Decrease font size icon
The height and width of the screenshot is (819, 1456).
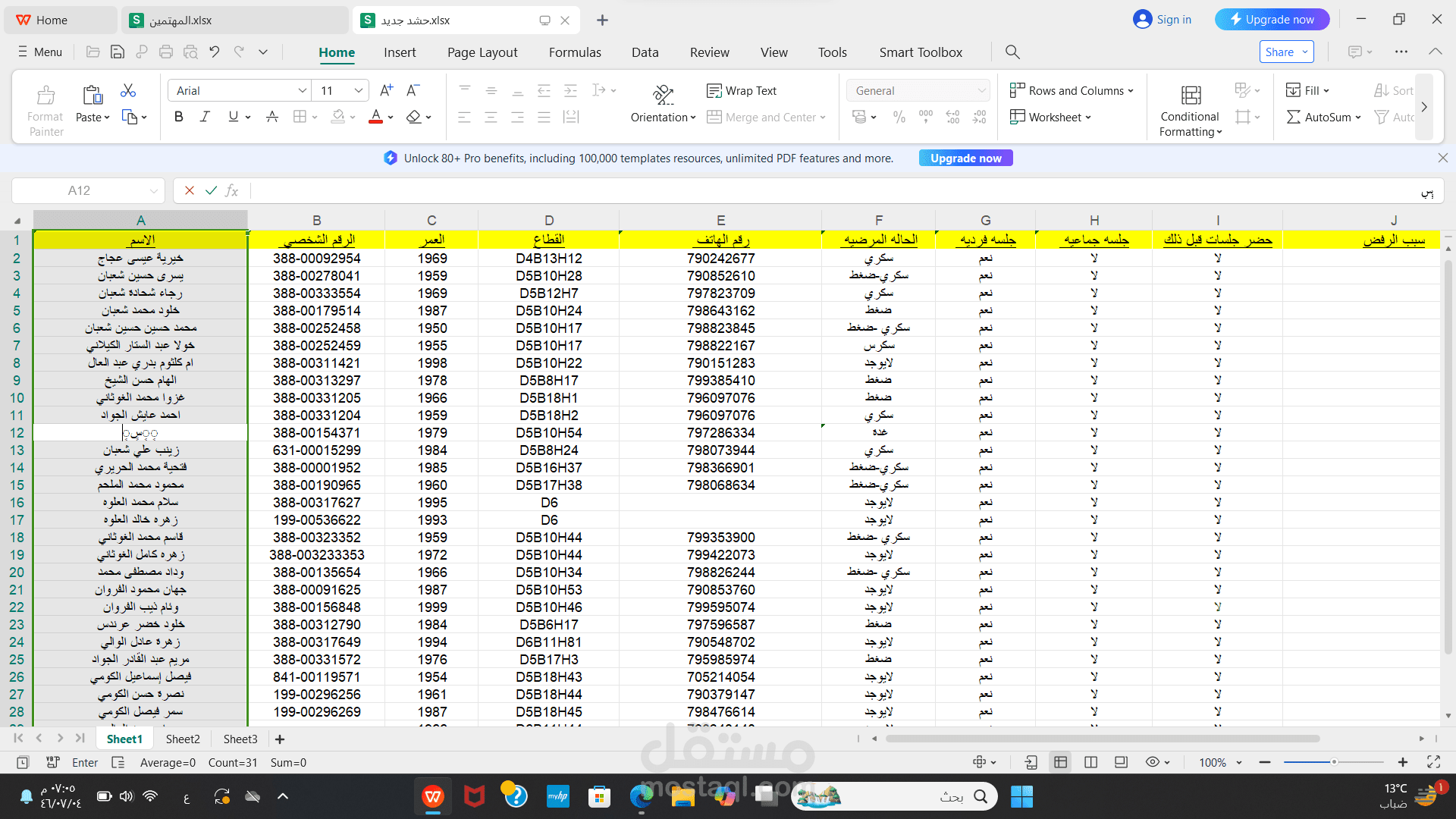[413, 90]
